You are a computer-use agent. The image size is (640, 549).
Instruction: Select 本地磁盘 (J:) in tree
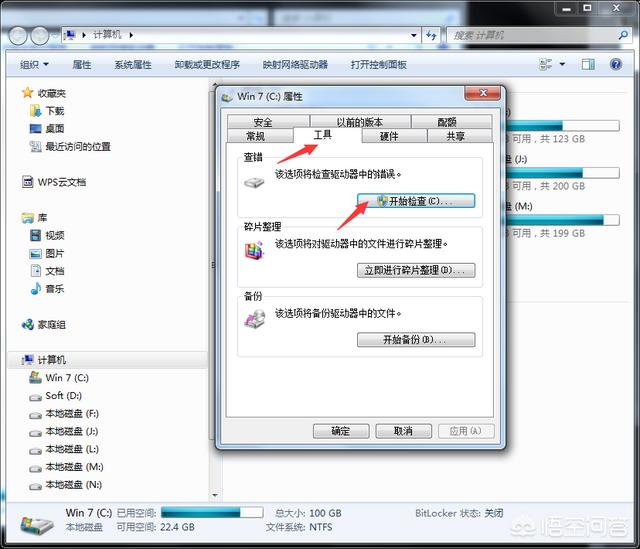[64, 431]
